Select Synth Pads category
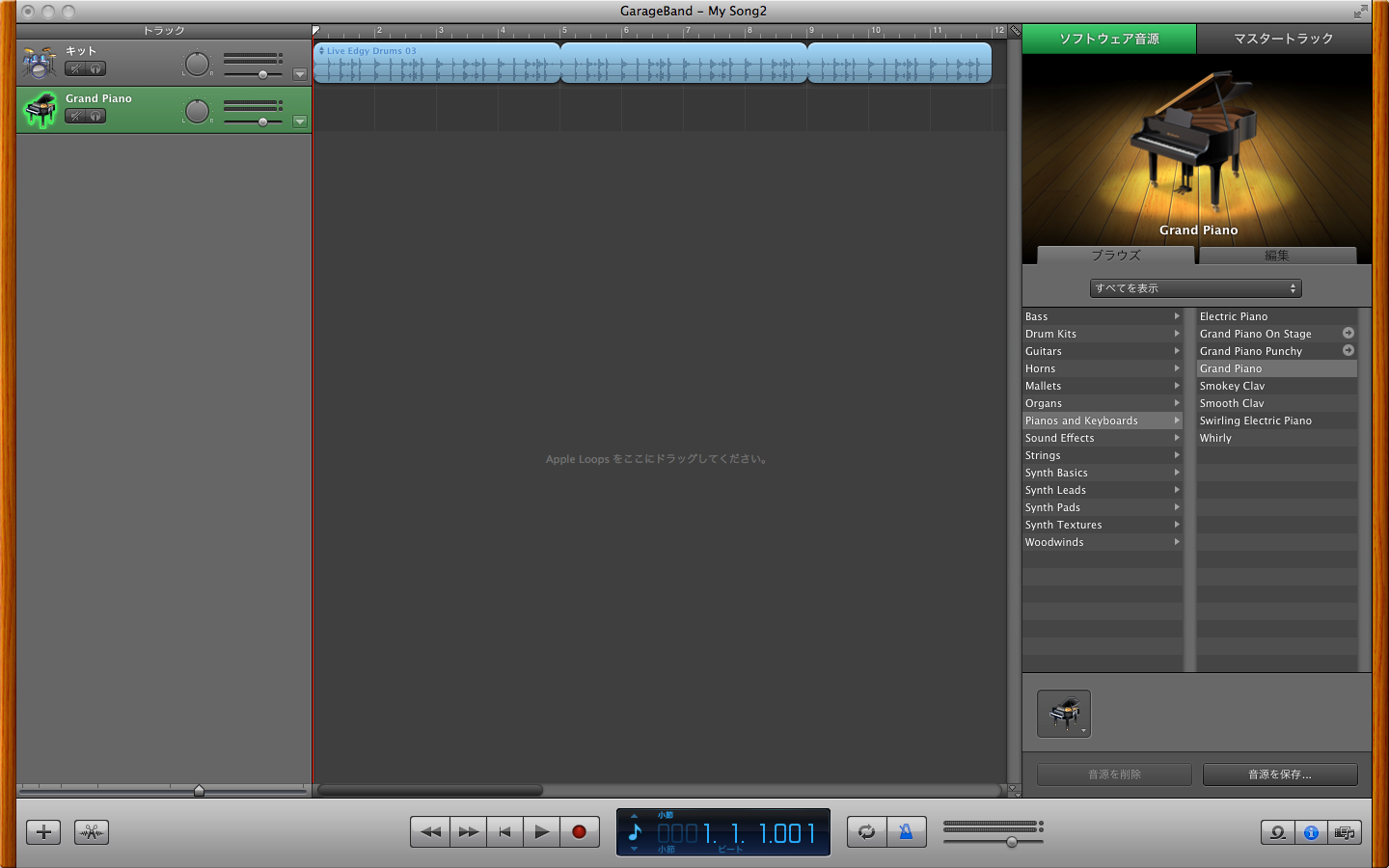The height and width of the screenshot is (868, 1389). [1103, 507]
